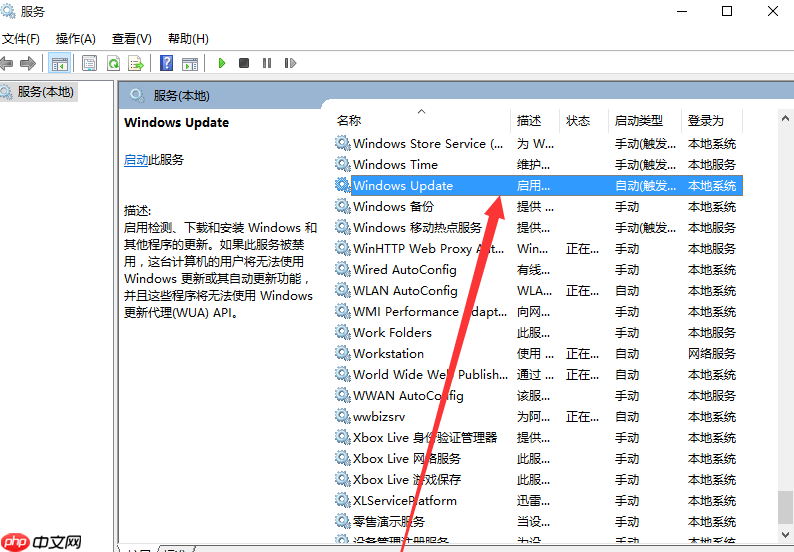Click the Export List toolbar icon
This screenshot has height=552, width=794.
coord(136,63)
